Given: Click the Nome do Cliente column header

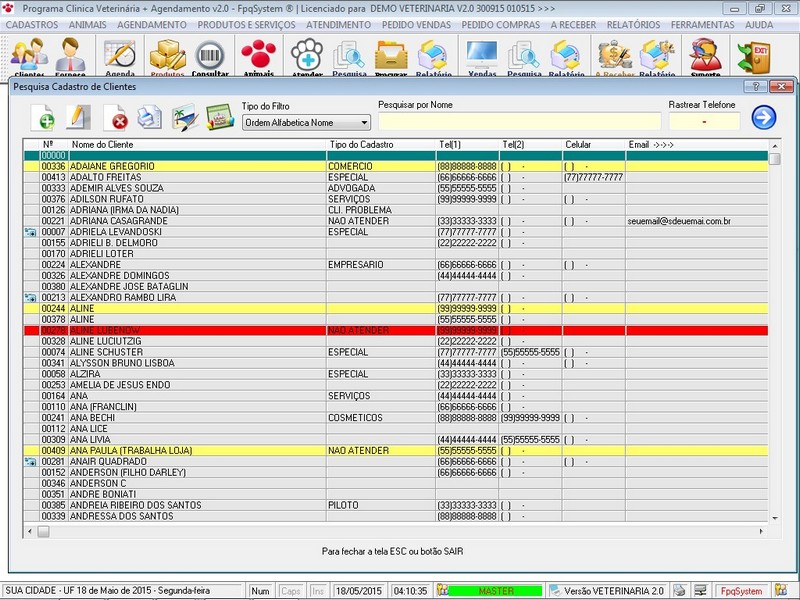Looking at the screenshot, I should [198, 144].
